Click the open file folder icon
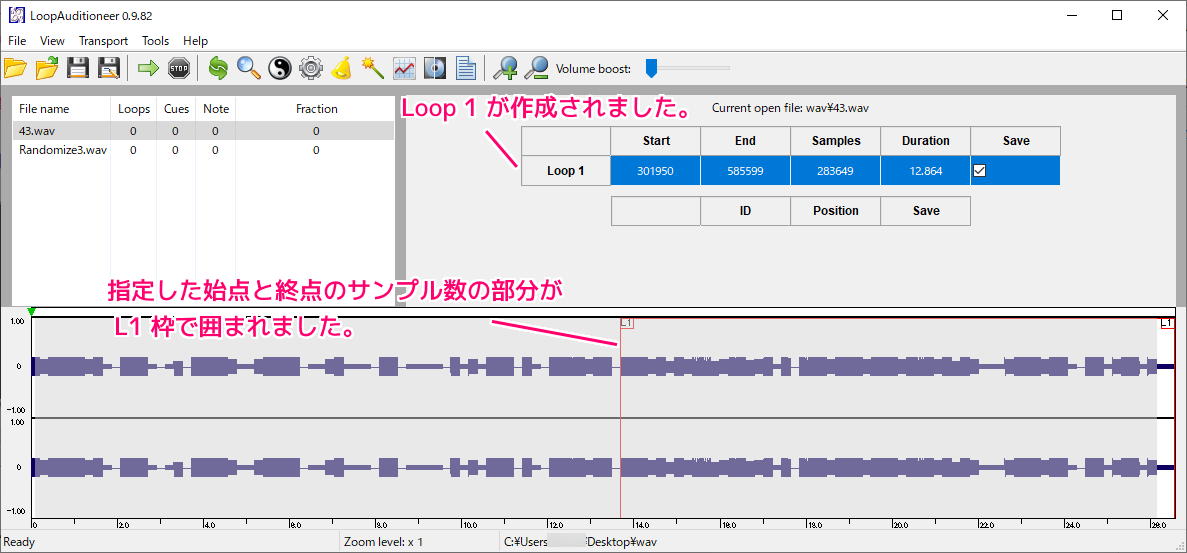 coord(15,68)
